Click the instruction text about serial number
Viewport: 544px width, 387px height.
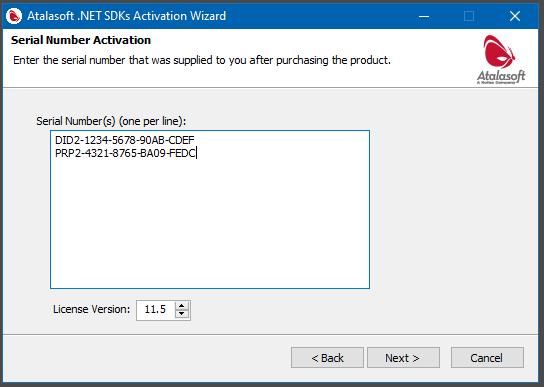click(202, 60)
